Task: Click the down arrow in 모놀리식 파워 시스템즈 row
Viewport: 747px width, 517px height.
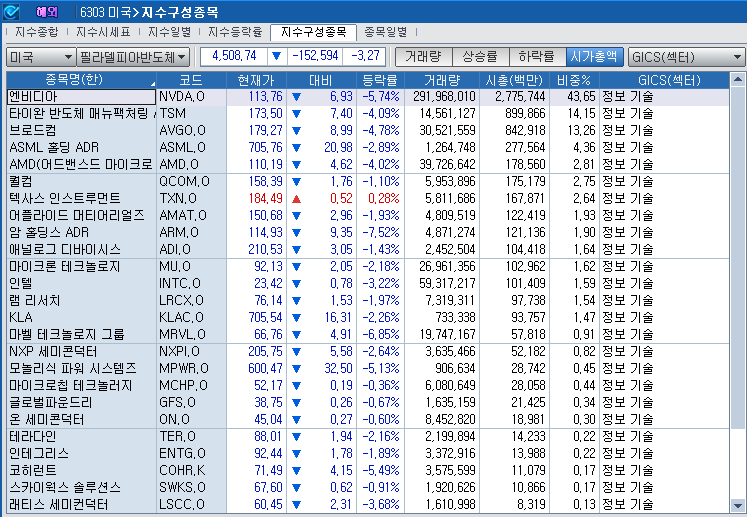Action: [296, 369]
